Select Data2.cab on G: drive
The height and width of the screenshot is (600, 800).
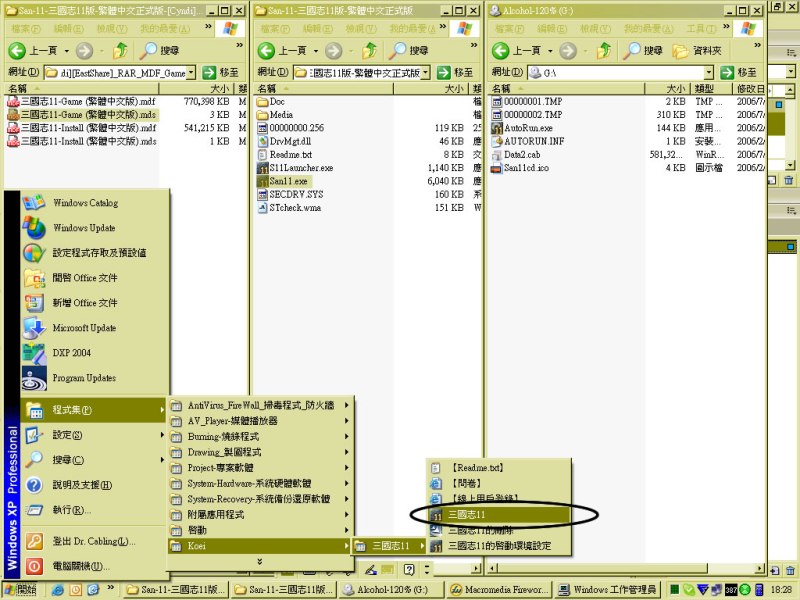click(516, 155)
